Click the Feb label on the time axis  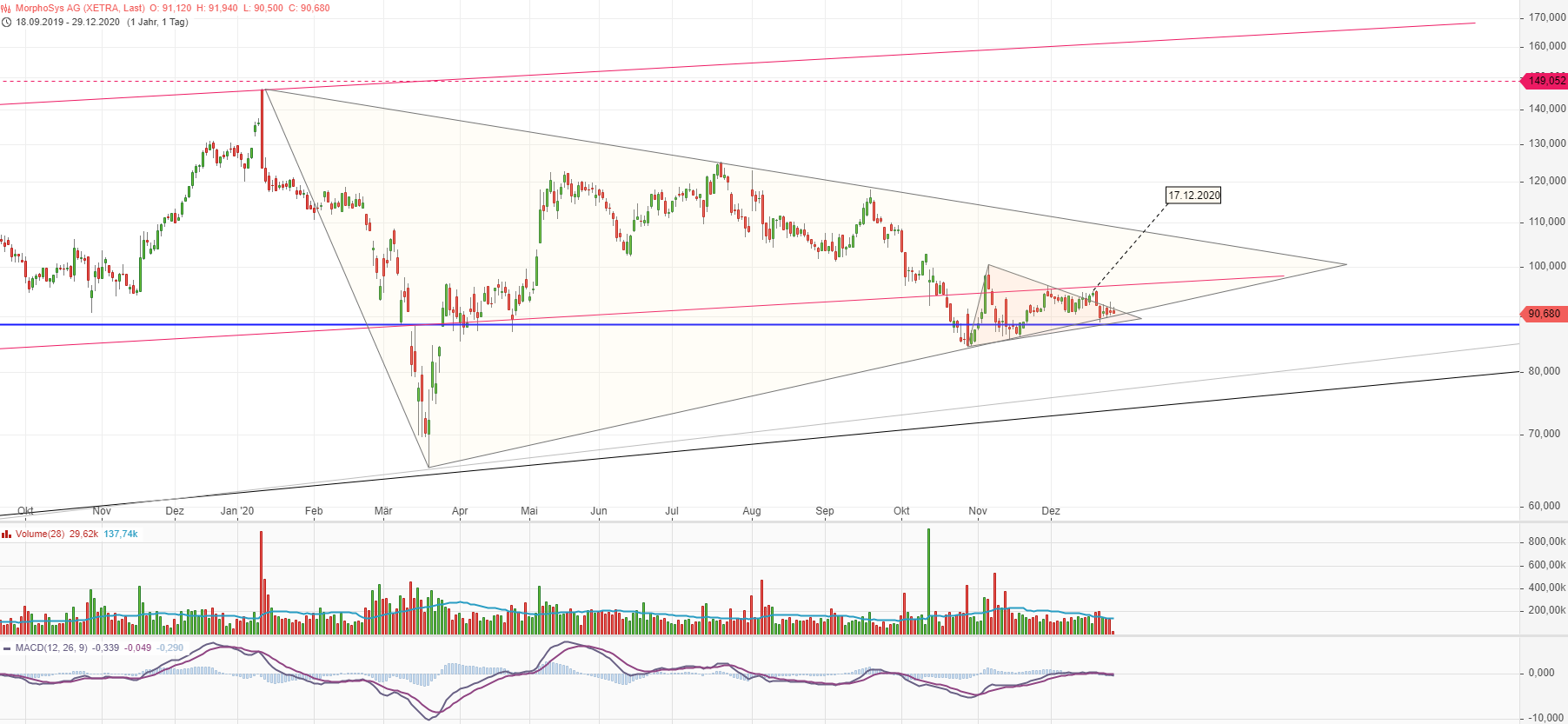[x=314, y=511]
